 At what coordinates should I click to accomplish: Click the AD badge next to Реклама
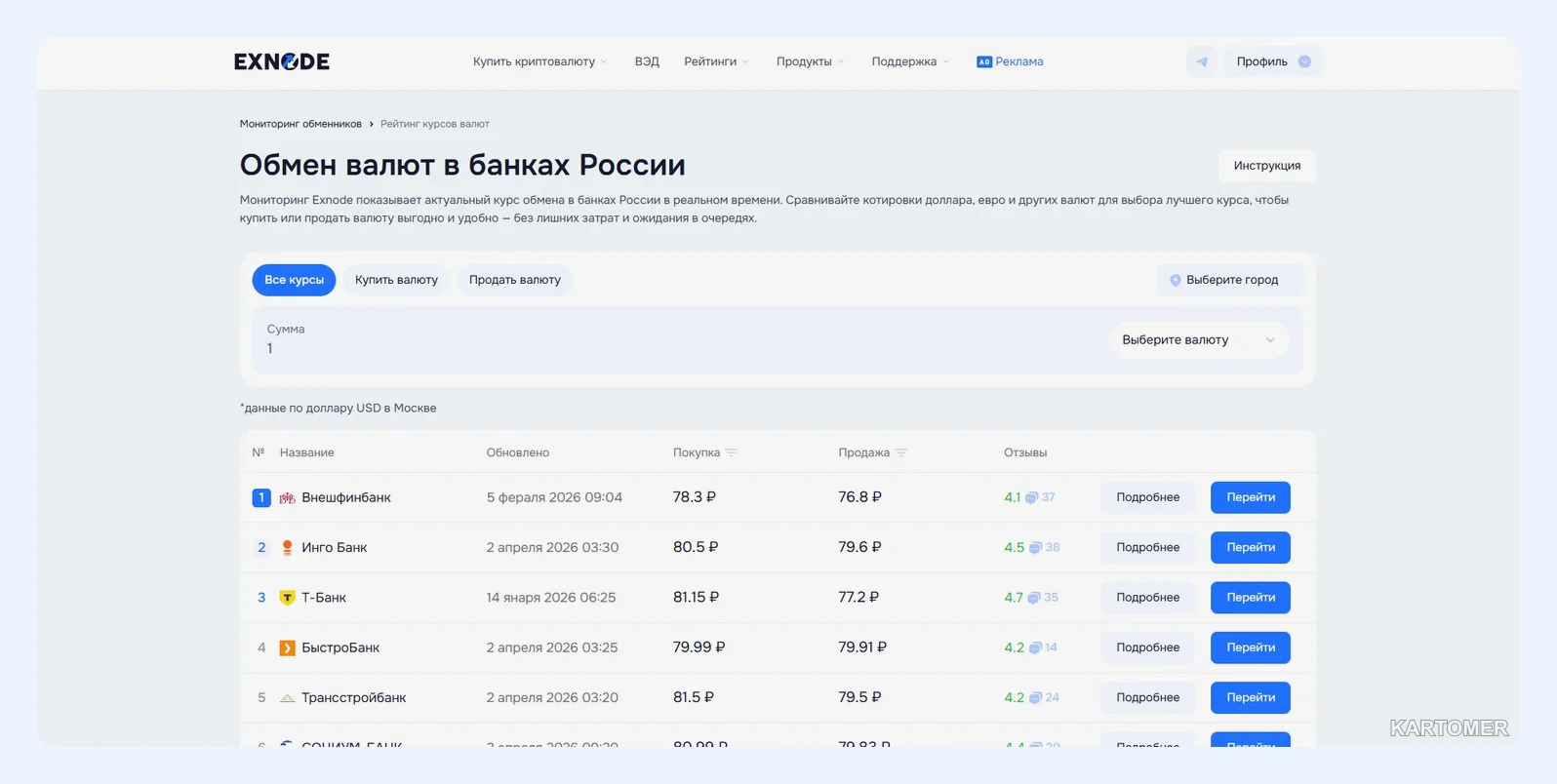[984, 61]
